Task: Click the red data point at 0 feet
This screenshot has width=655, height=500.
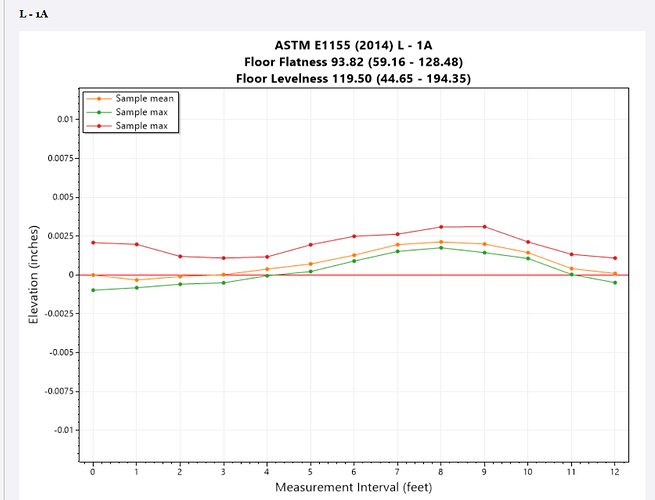Action: coord(93,242)
